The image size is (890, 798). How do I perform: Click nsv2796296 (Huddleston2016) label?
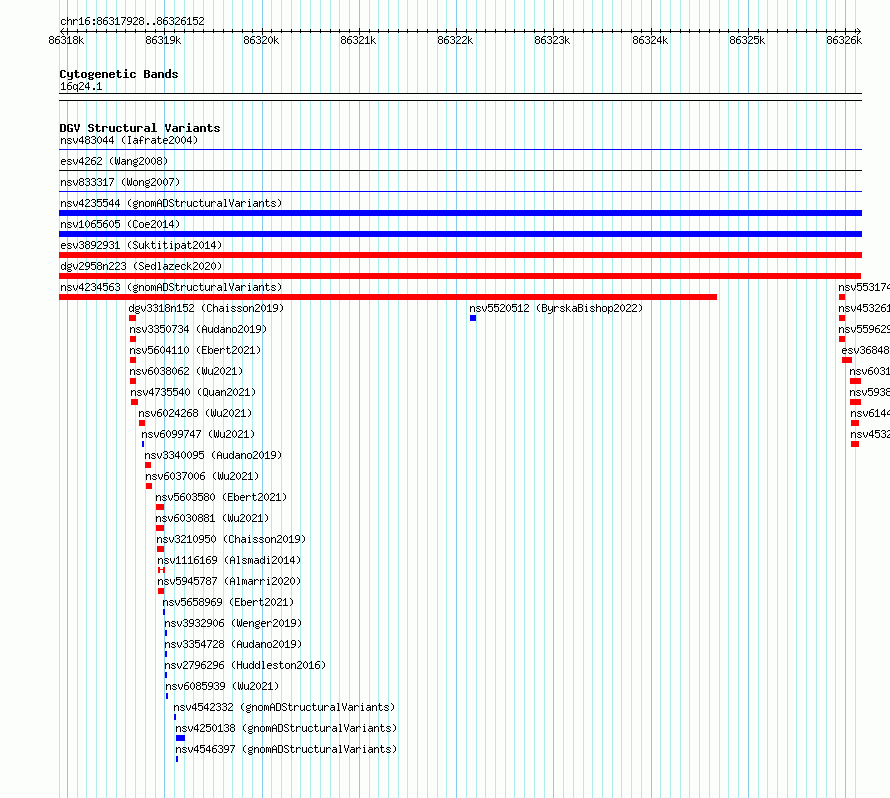[245, 665]
